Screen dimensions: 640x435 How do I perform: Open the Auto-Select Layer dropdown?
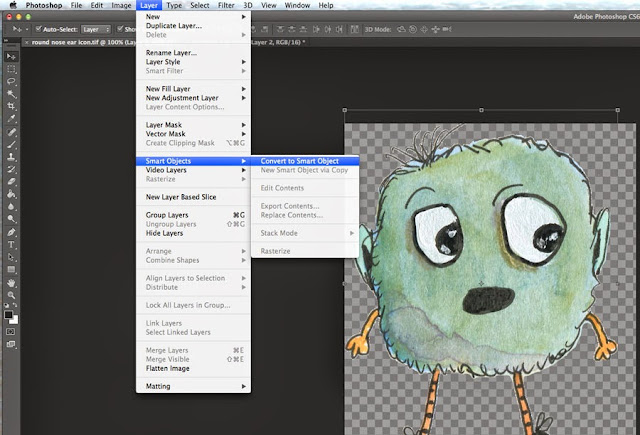point(97,30)
